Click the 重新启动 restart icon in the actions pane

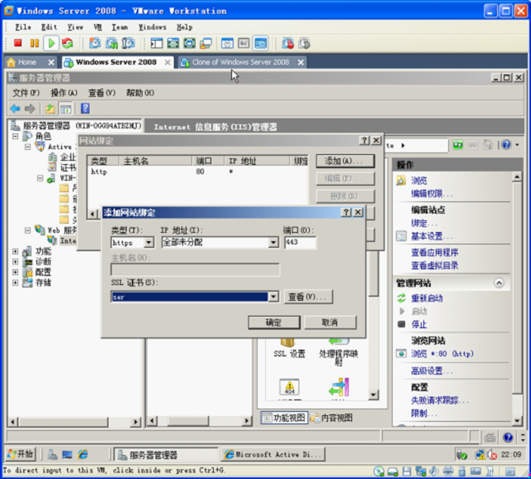click(x=402, y=298)
